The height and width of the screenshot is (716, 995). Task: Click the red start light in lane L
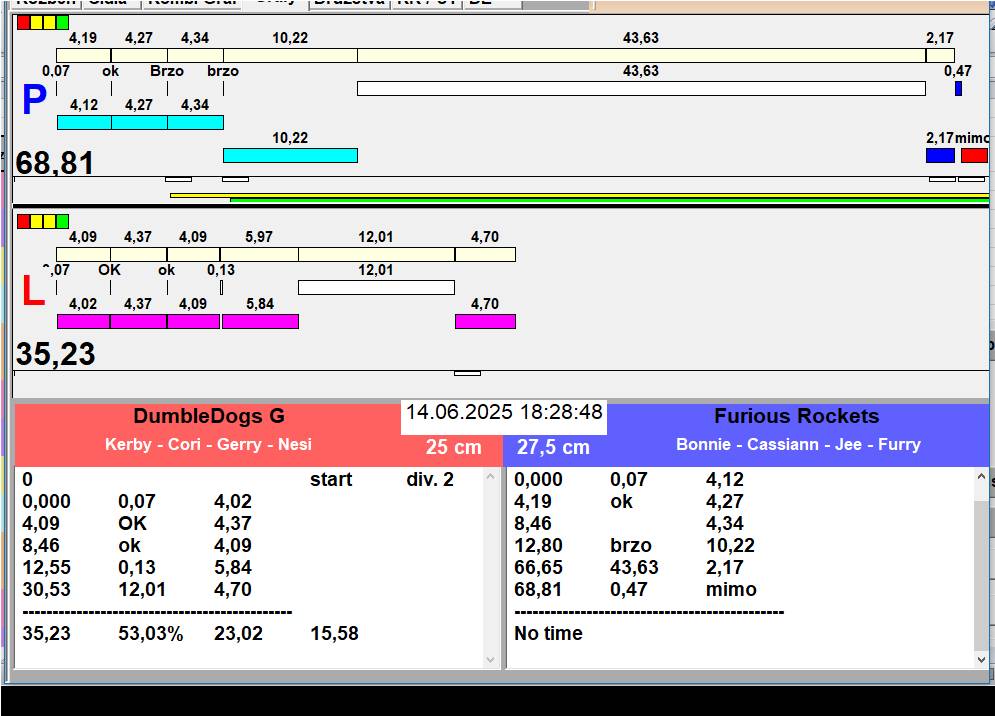23,221
